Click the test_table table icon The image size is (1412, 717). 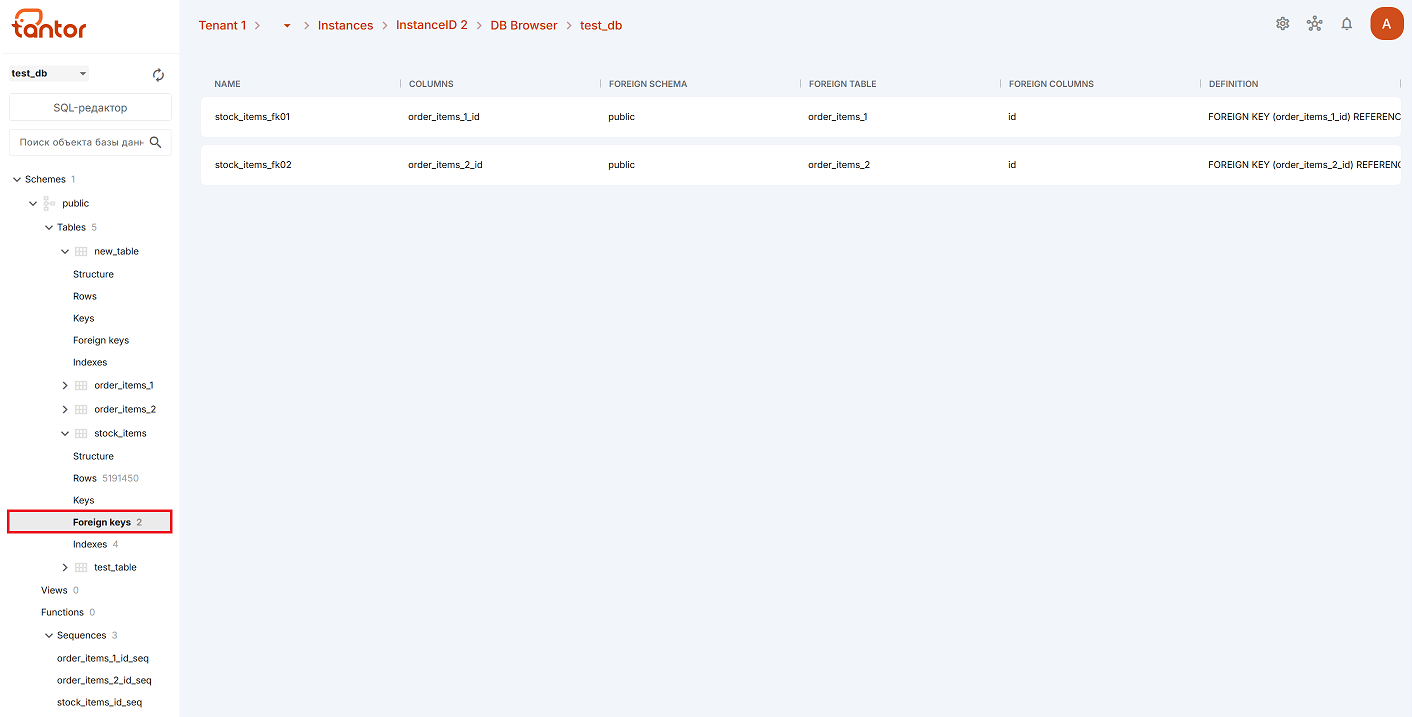pyautogui.click(x=82, y=568)
